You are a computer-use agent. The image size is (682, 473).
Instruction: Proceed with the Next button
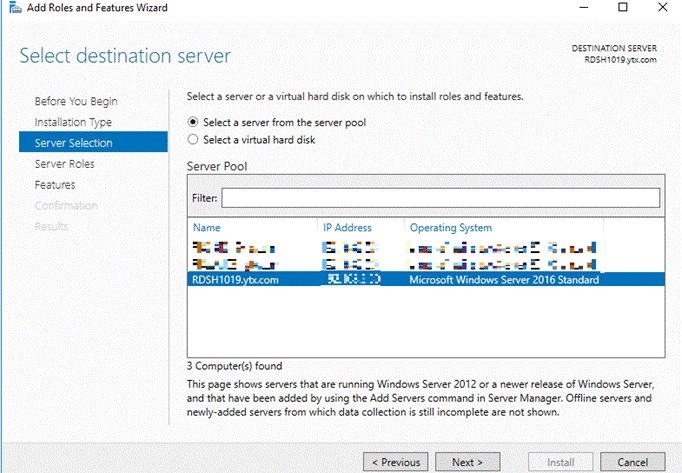468,462
